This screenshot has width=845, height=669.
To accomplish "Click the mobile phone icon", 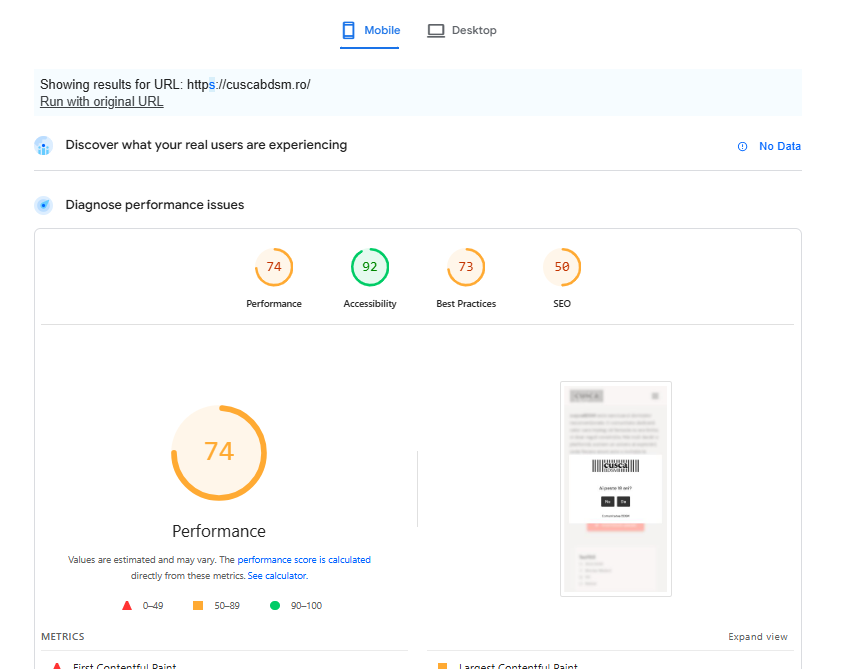I will (348, 30).
